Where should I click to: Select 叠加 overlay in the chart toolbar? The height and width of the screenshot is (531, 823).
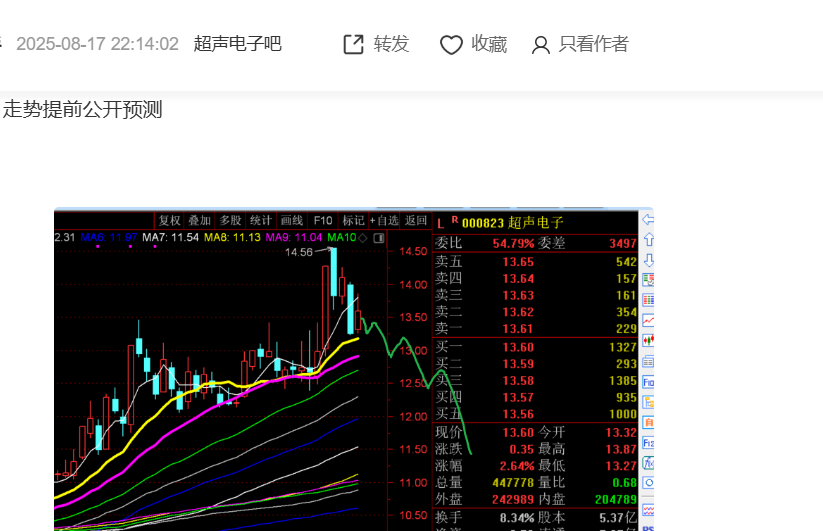pyautogui.click(x=199, y=220)
